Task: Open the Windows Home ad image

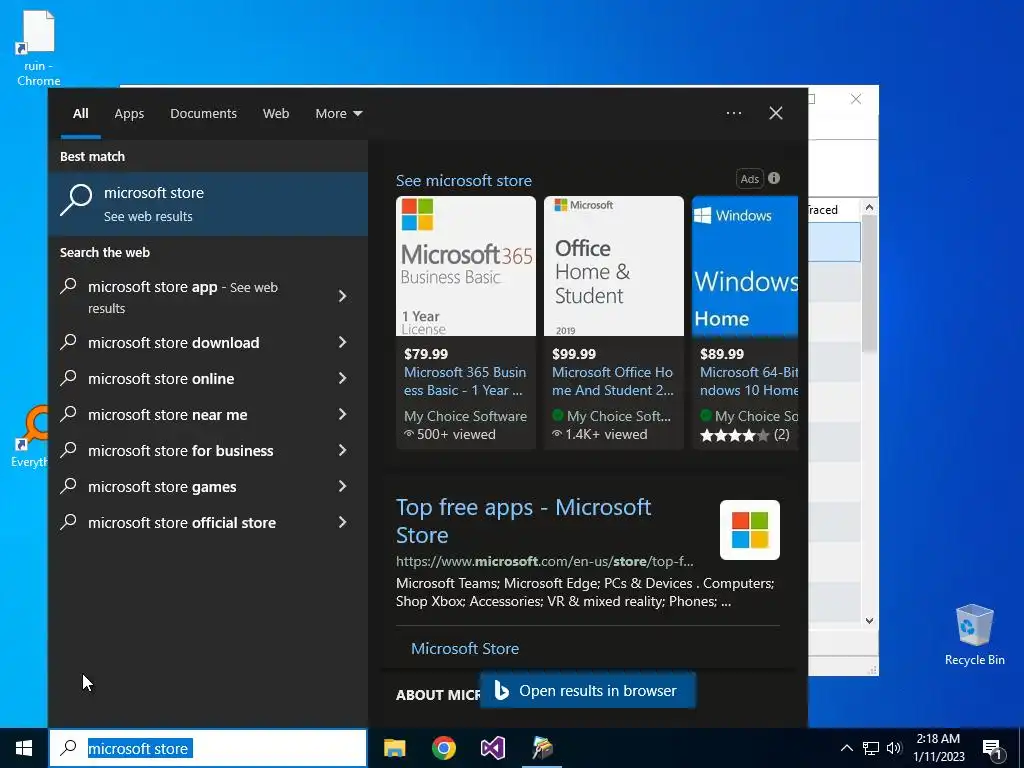Action: click(x=745, y=266)
